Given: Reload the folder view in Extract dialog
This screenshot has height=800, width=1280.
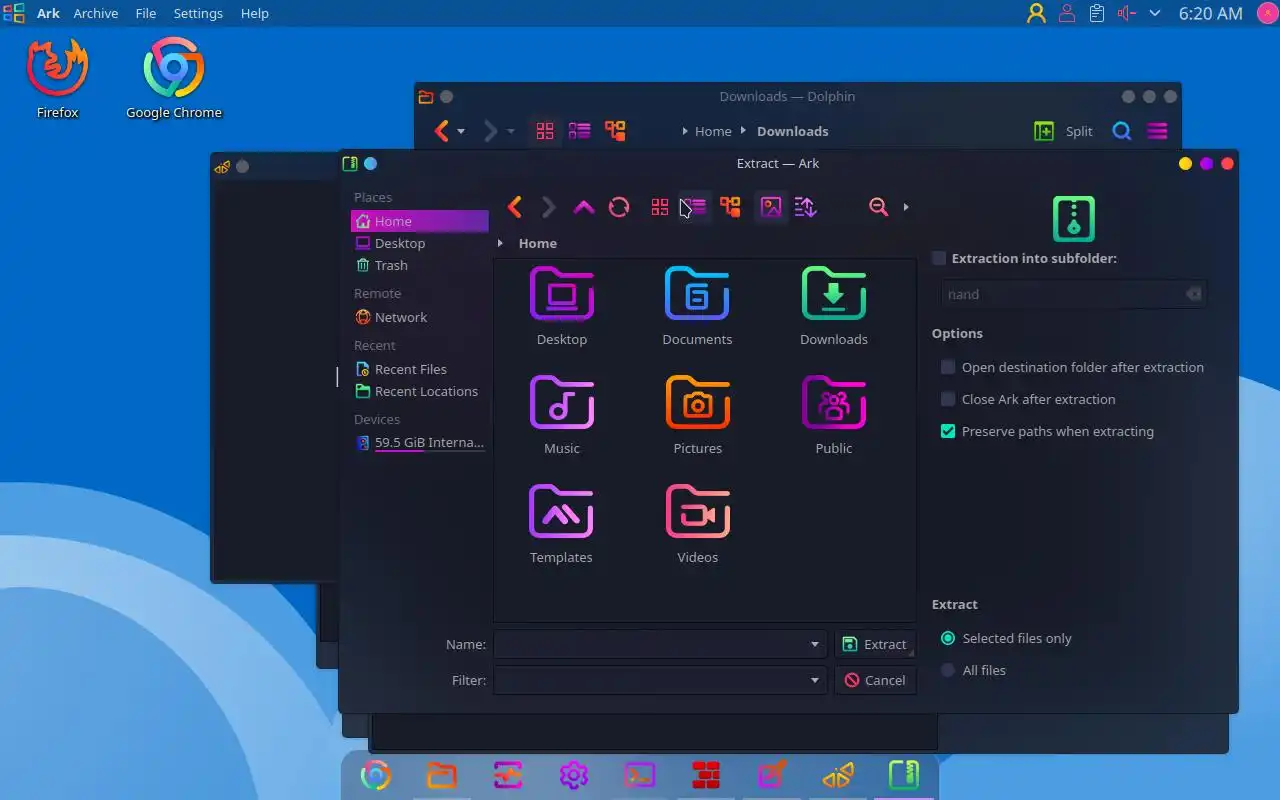Looking at the screenshot, I should click(x=619, y=207).
